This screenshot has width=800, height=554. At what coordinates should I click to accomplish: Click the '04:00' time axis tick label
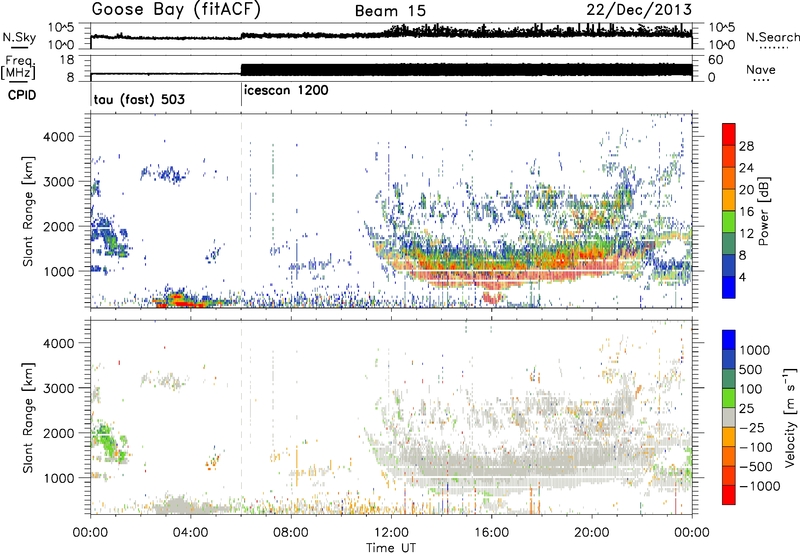(191, 533)
